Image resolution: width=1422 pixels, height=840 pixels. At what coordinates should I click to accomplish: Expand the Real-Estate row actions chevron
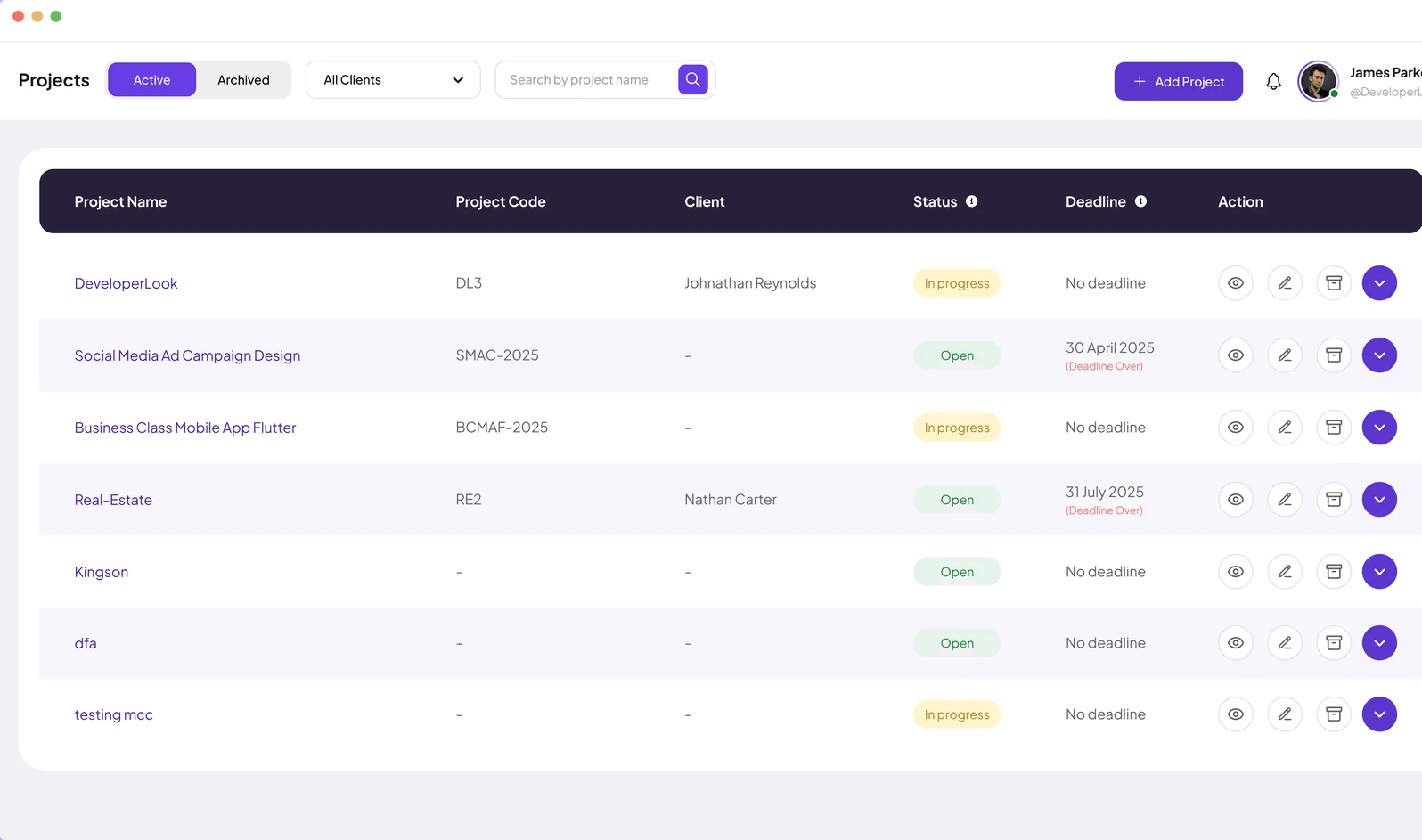coord(1379,500)
